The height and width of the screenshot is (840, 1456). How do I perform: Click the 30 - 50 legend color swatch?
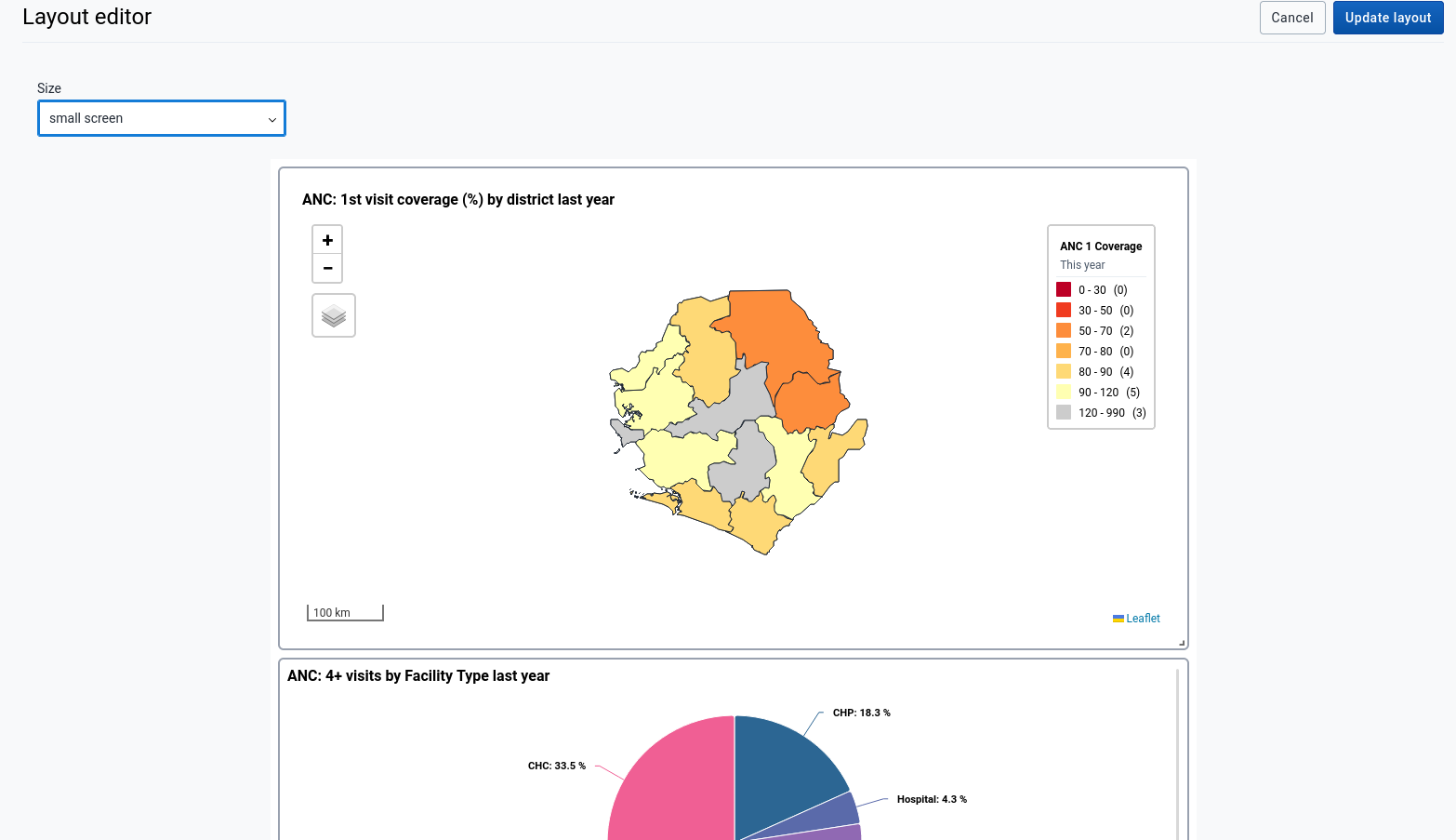click(1064, 310)
